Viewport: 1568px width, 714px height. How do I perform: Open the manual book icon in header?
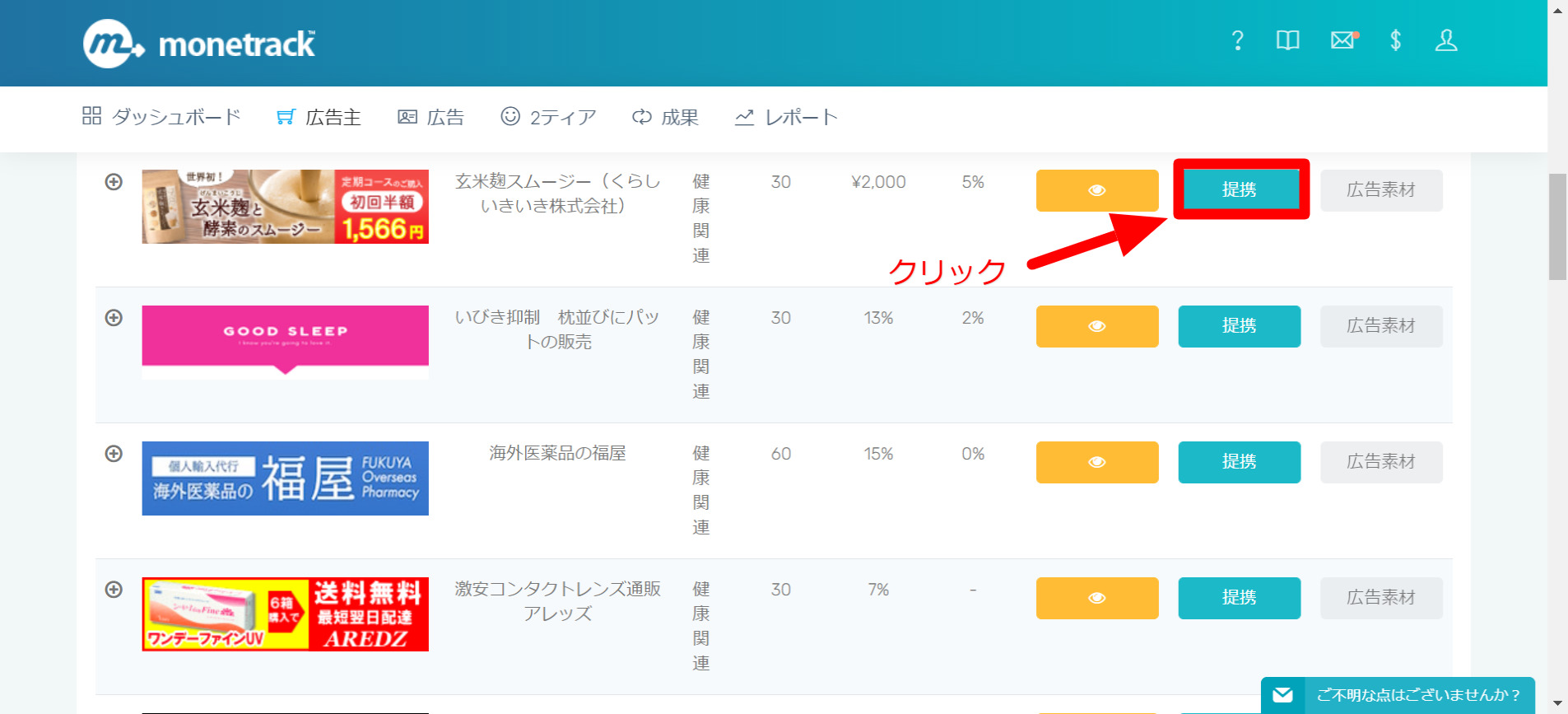[1288, 40]
